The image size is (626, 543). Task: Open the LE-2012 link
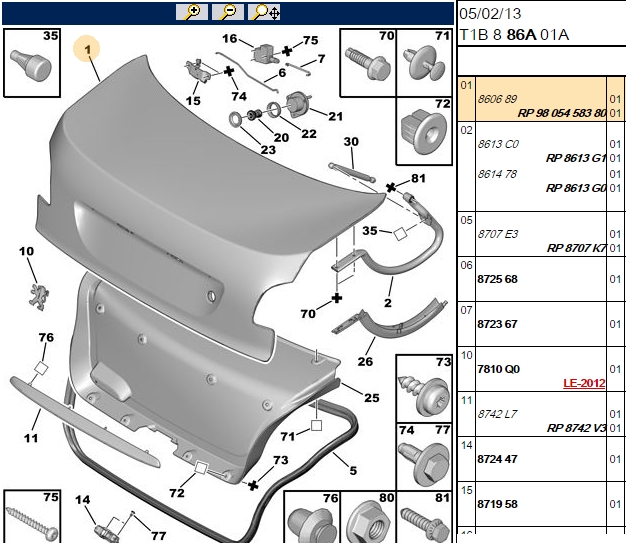584,383
